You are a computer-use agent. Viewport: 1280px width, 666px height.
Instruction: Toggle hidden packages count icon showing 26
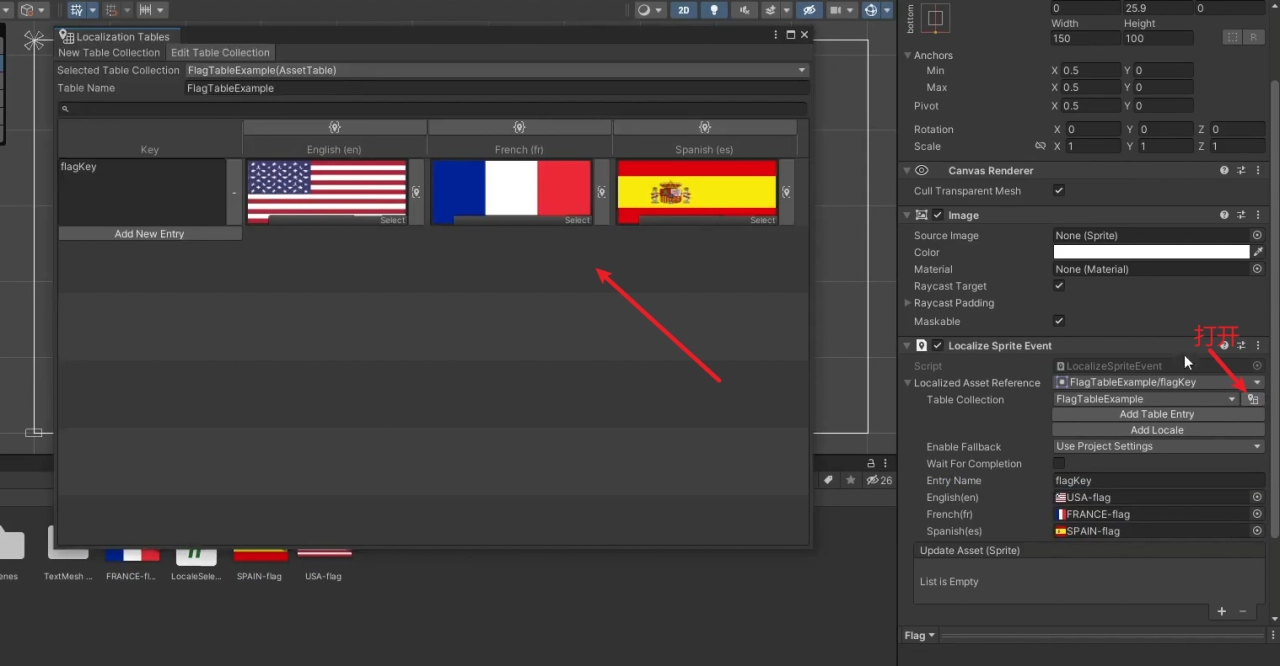point(879,480)
